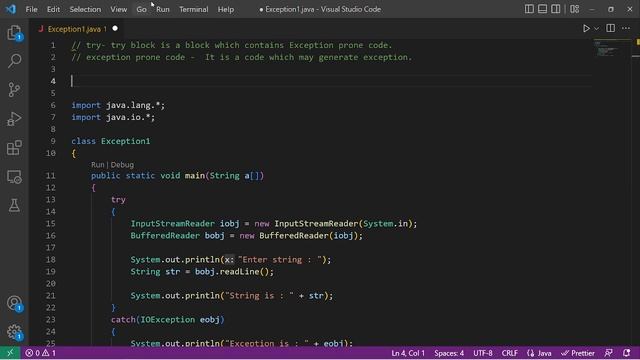Click 'import java.lang.*;' line

point(118,105)
